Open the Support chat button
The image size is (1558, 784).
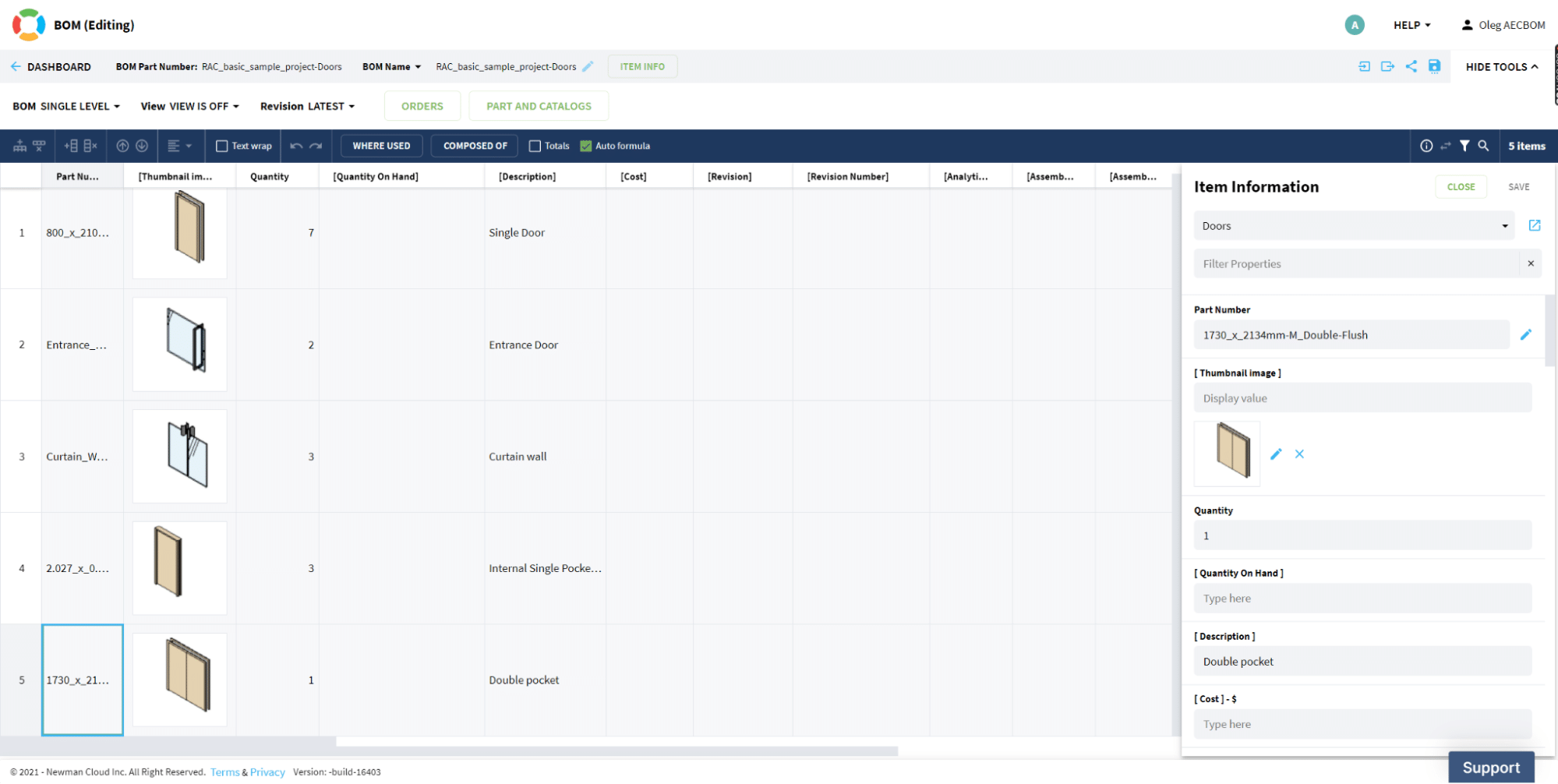1491,768
